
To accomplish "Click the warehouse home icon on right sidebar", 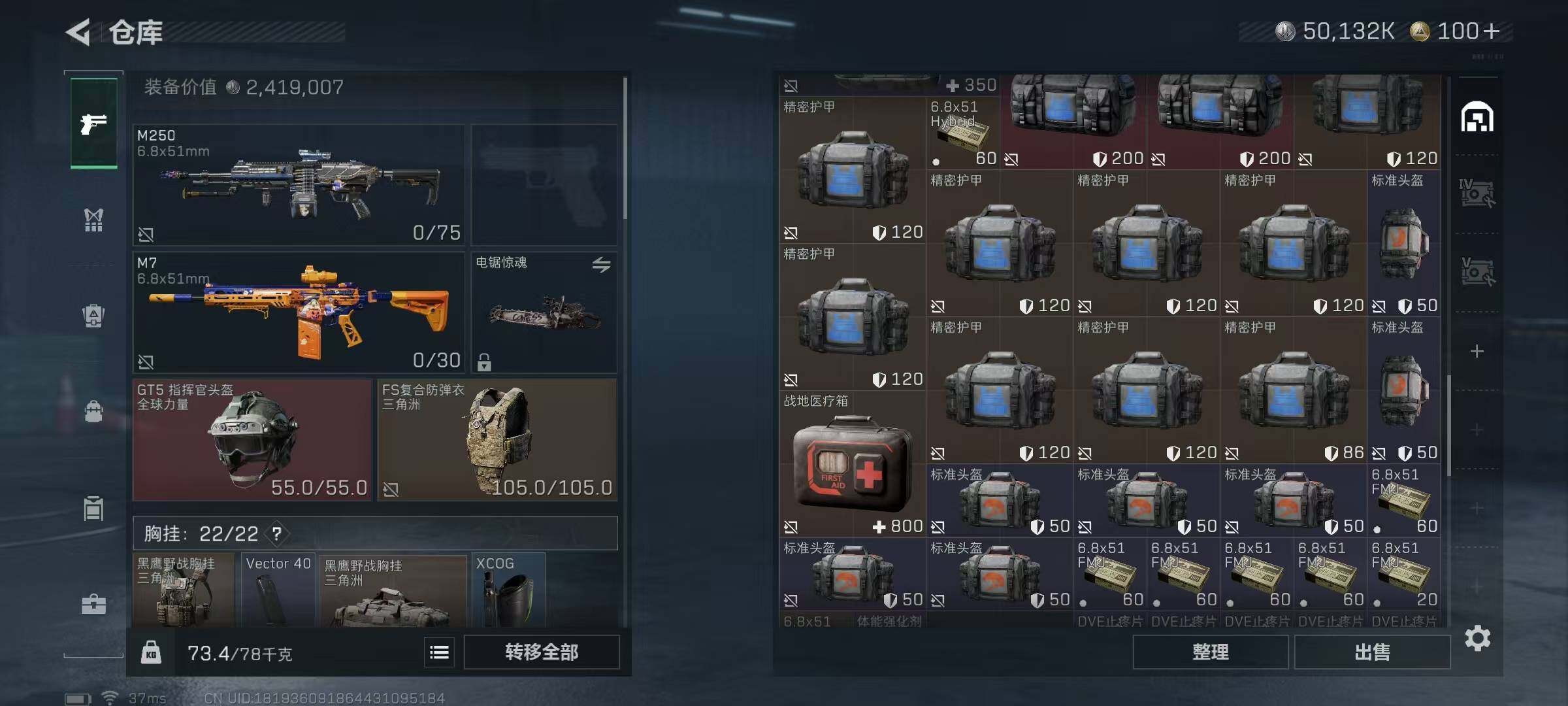I will 1477,118.
